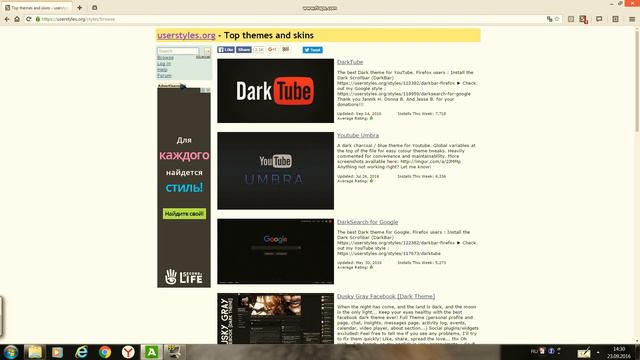Open the Youtube Umbra preview thumbnail
The width and height of the screenshot is (640, 360).
click(276, 171)
